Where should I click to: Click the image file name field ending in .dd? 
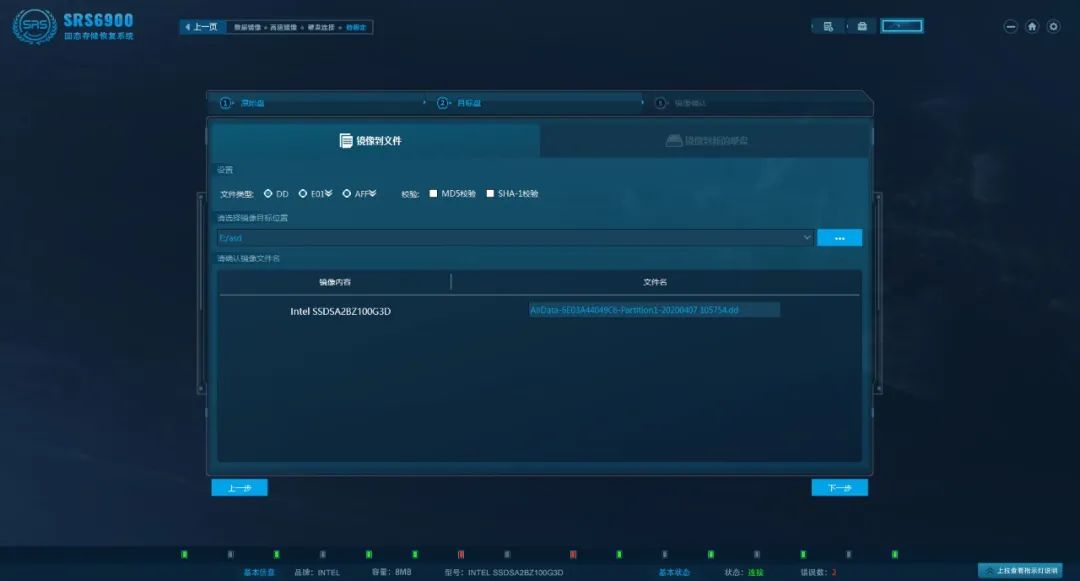tap(654, 310)
